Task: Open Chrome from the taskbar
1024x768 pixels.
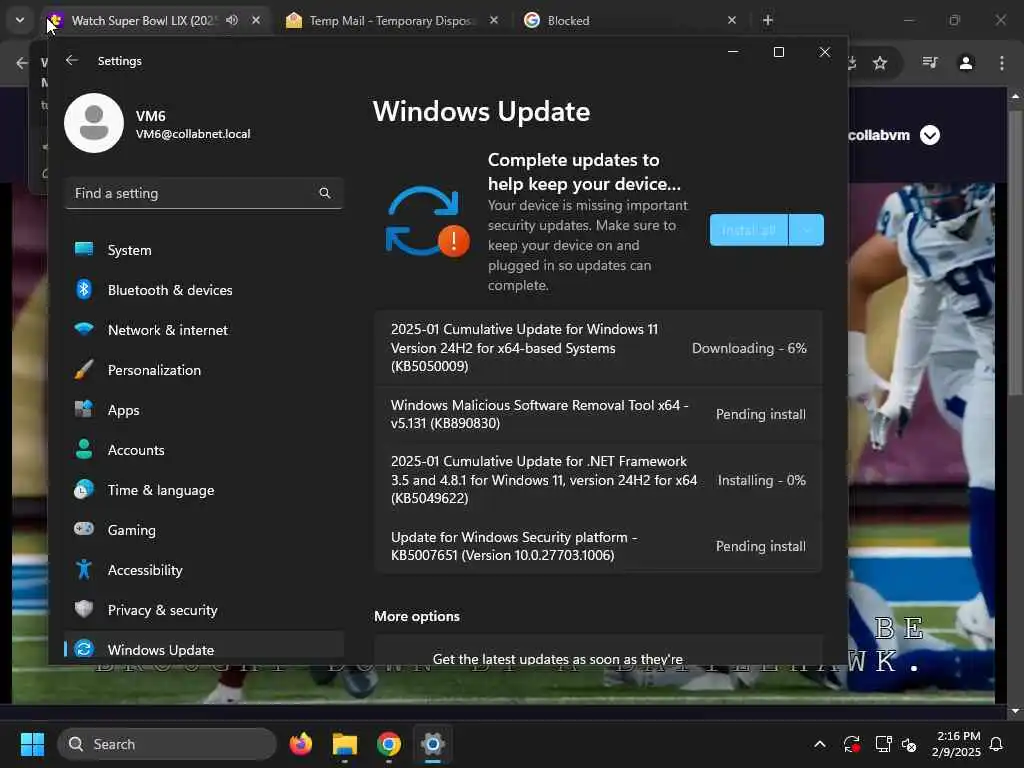Action: [x=389, y=744]
